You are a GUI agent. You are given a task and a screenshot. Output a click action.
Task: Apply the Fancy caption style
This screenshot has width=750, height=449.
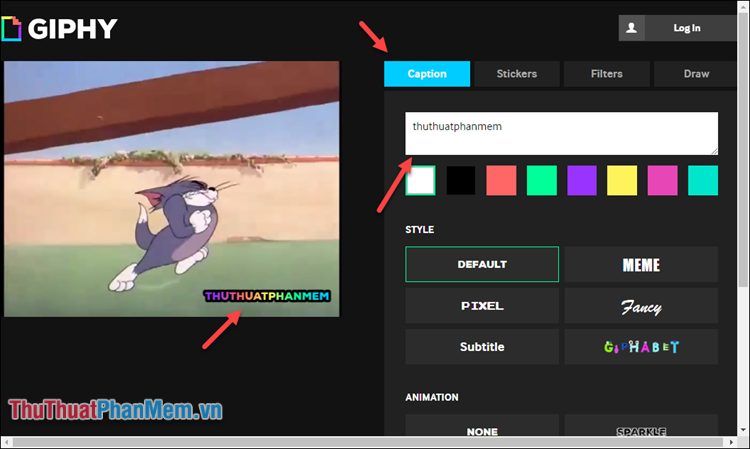(x=641, y=306)
